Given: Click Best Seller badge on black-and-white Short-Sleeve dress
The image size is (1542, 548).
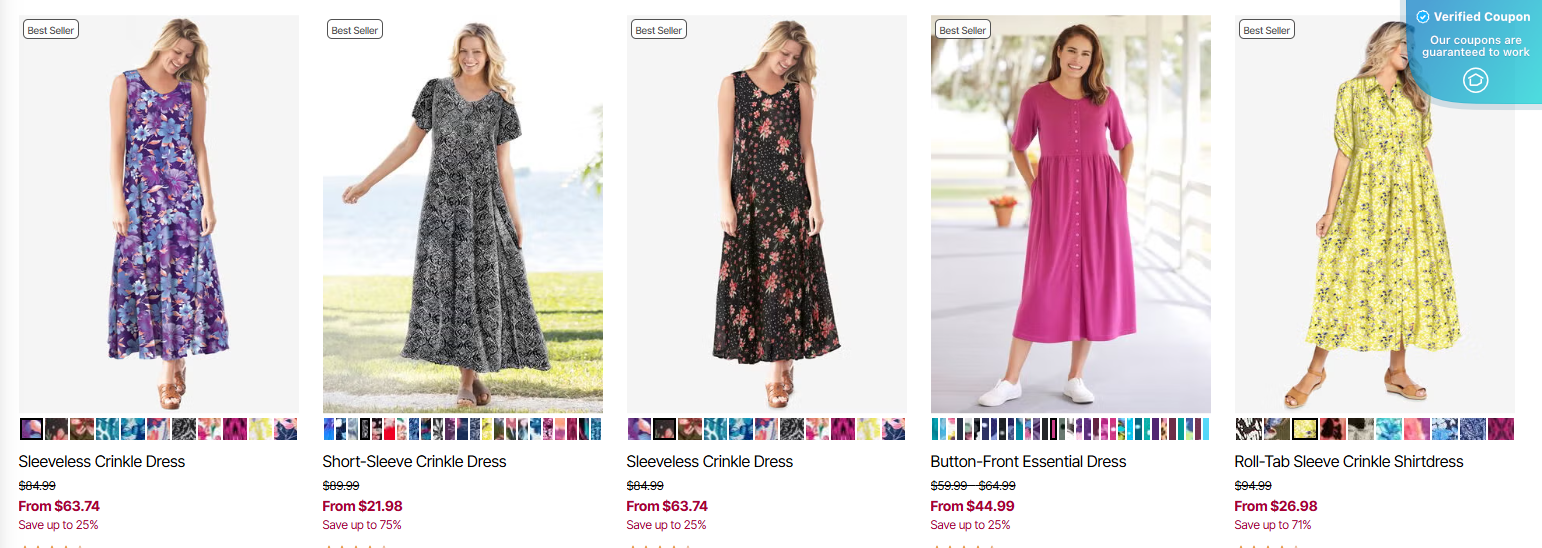Looking at the screenshot, I should tap(355, 30).
